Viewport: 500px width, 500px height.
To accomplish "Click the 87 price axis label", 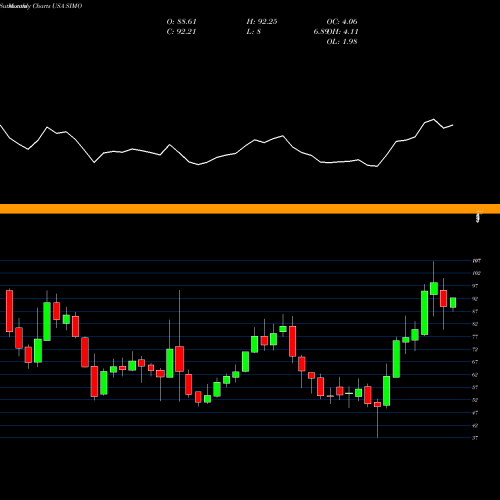I will click(x=475, y=311).
